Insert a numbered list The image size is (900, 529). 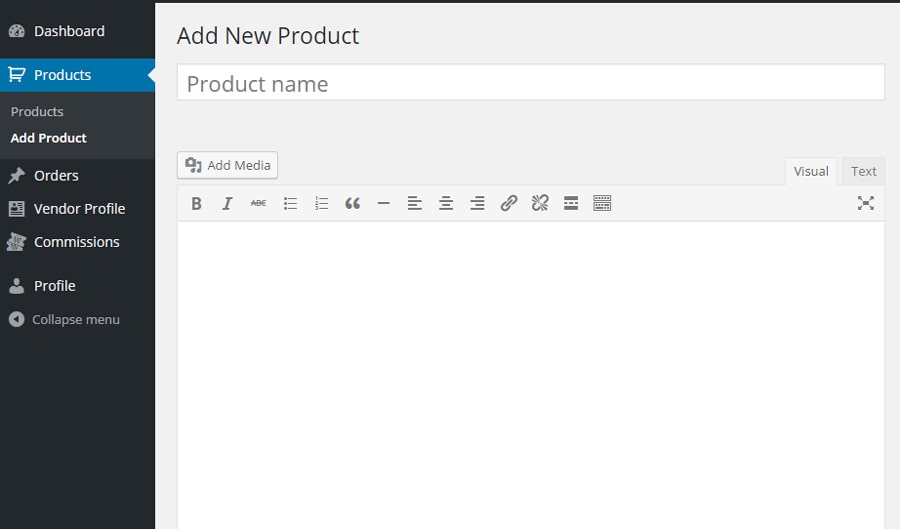321,203
